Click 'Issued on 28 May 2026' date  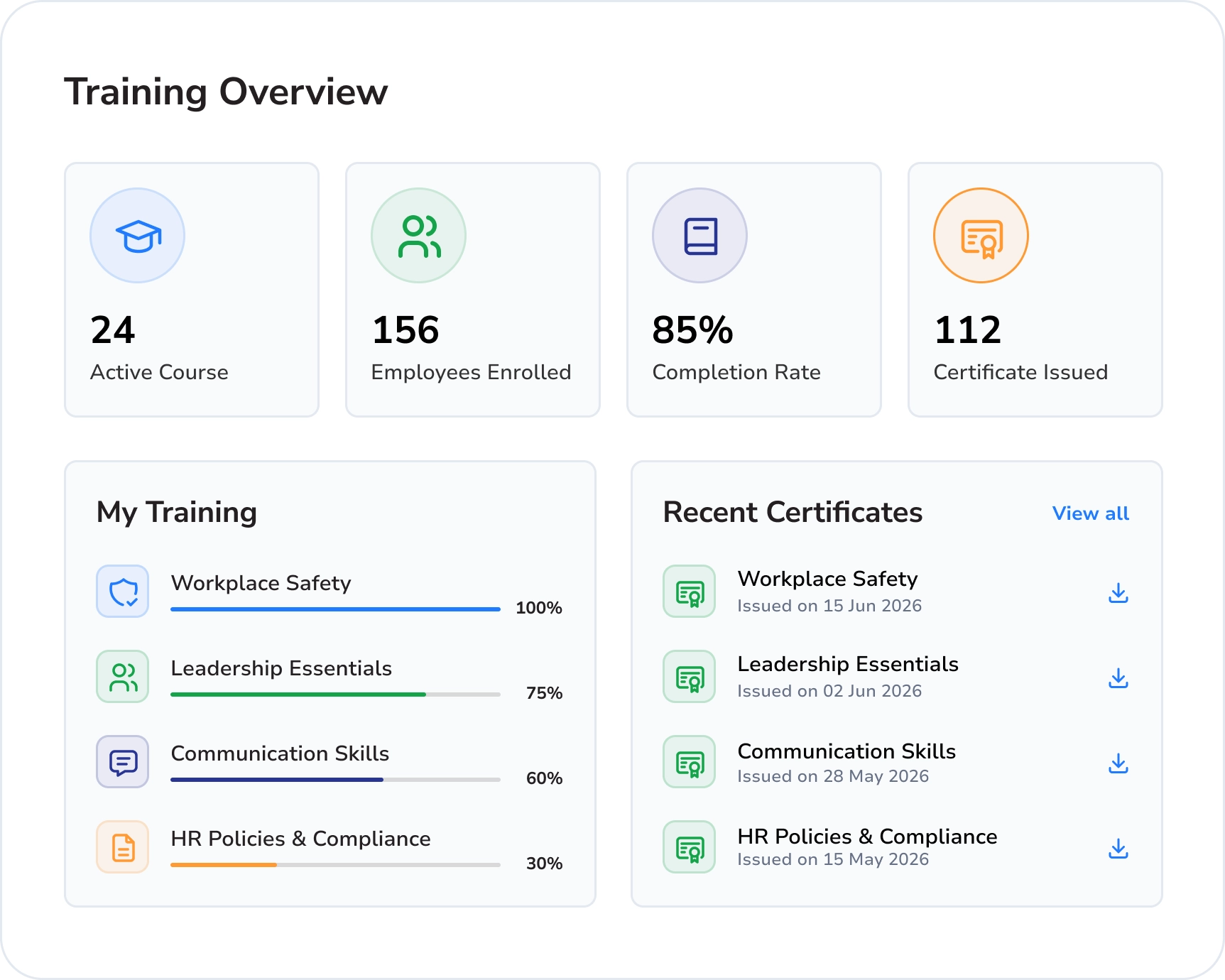pyautogui.click(x=833, y=776)
